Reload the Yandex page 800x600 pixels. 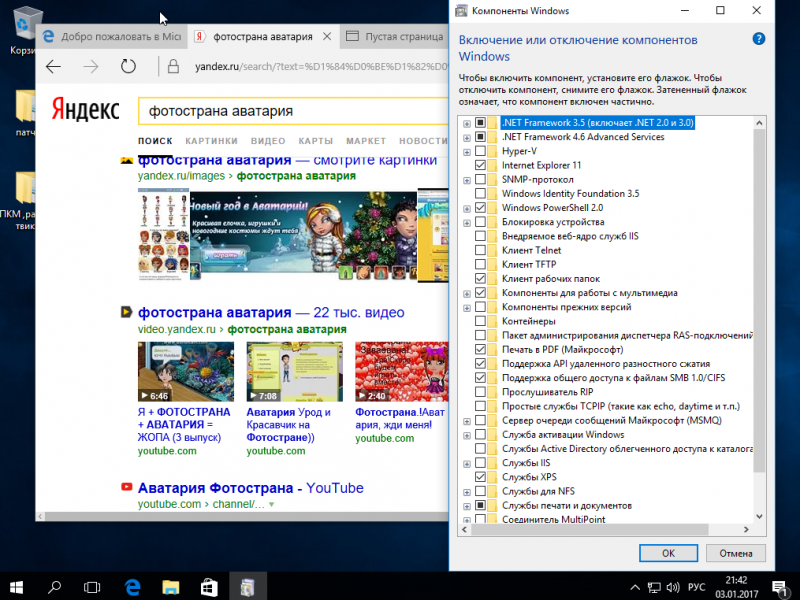tap(128, 66)
